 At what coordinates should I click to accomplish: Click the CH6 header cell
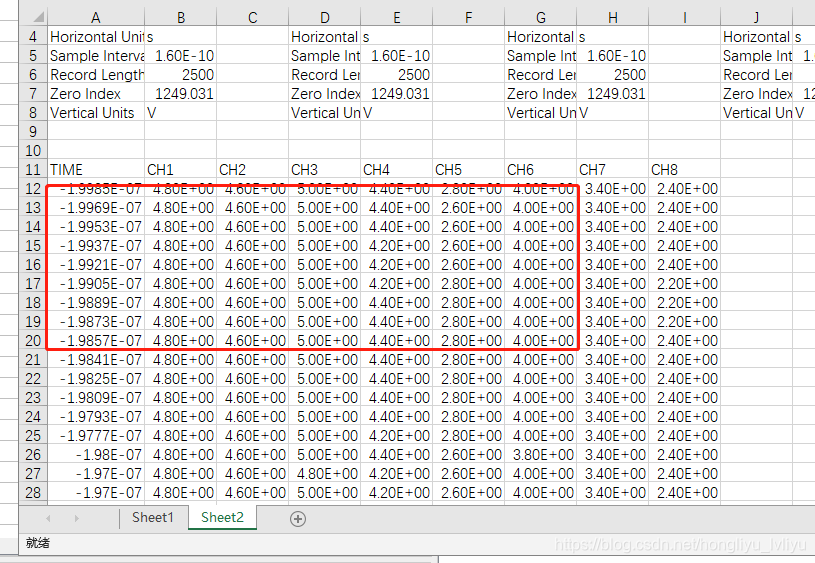pyautogui.click(x=541, y=169)
